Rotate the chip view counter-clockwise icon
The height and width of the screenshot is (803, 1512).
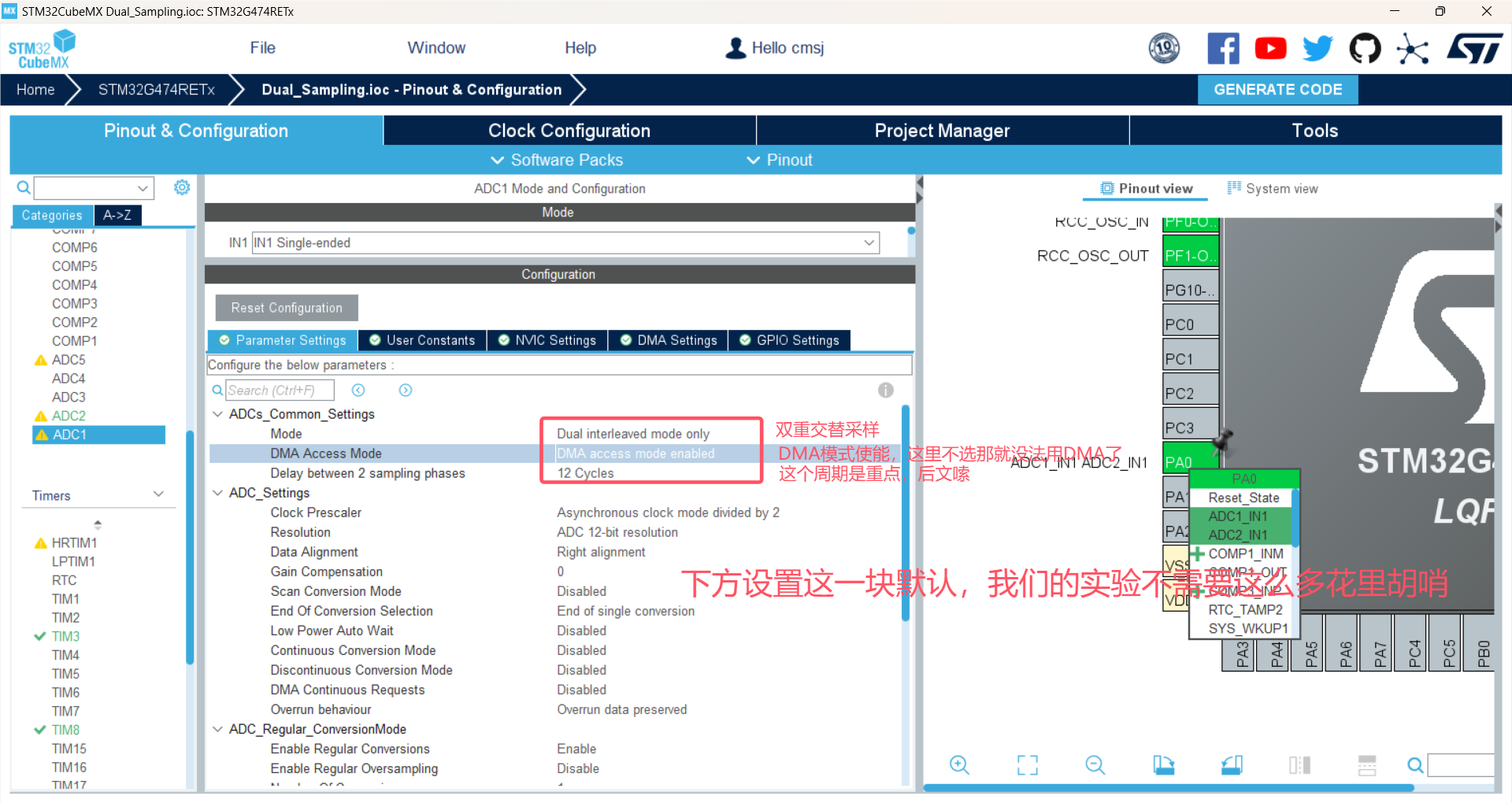(1232, 765)
